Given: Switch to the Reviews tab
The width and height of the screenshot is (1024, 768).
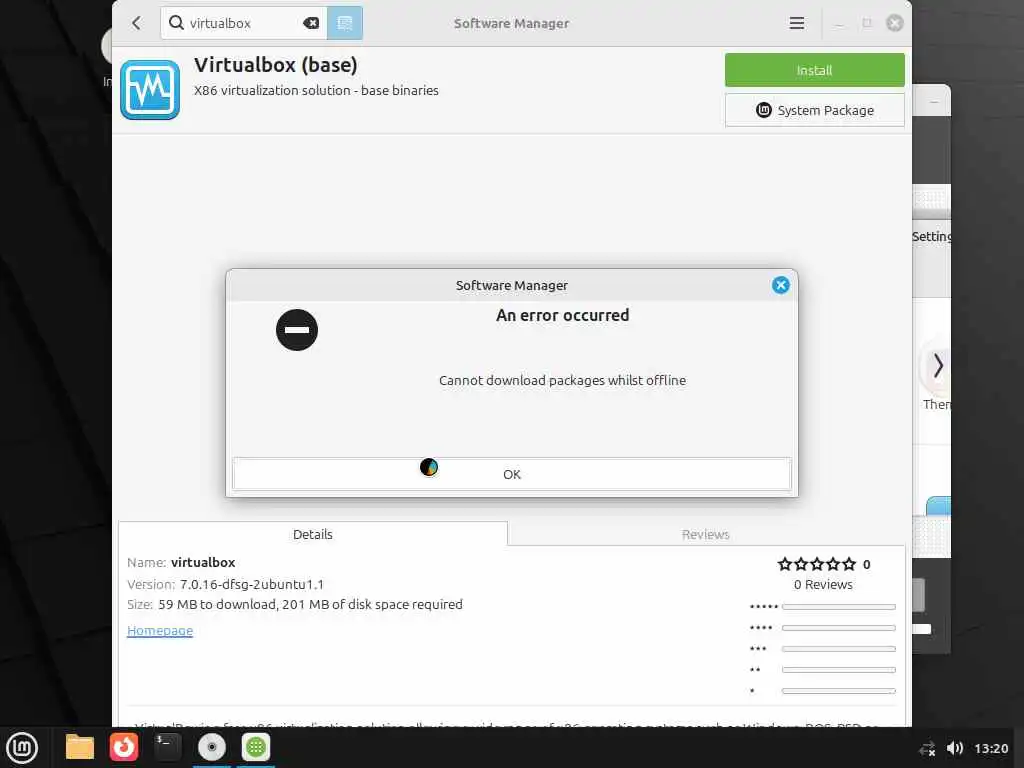Looking at the screenshot, I should click(x=705, y=534).
